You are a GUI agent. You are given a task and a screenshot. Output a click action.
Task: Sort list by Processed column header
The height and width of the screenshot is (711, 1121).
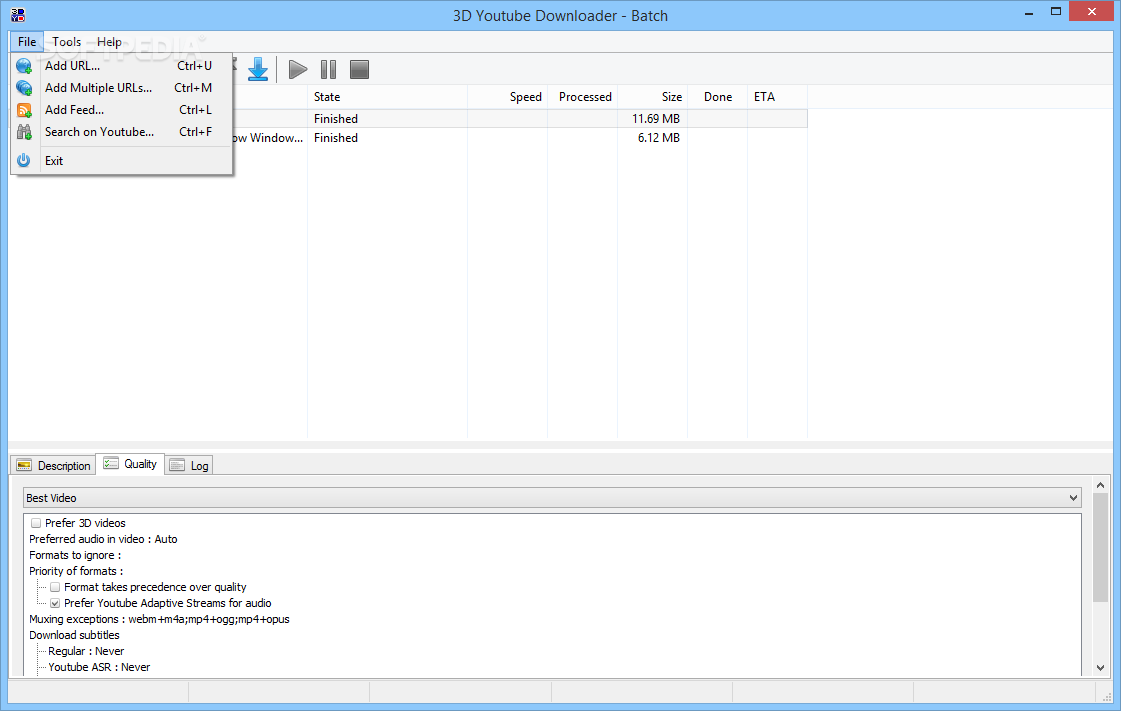(583, 96)
